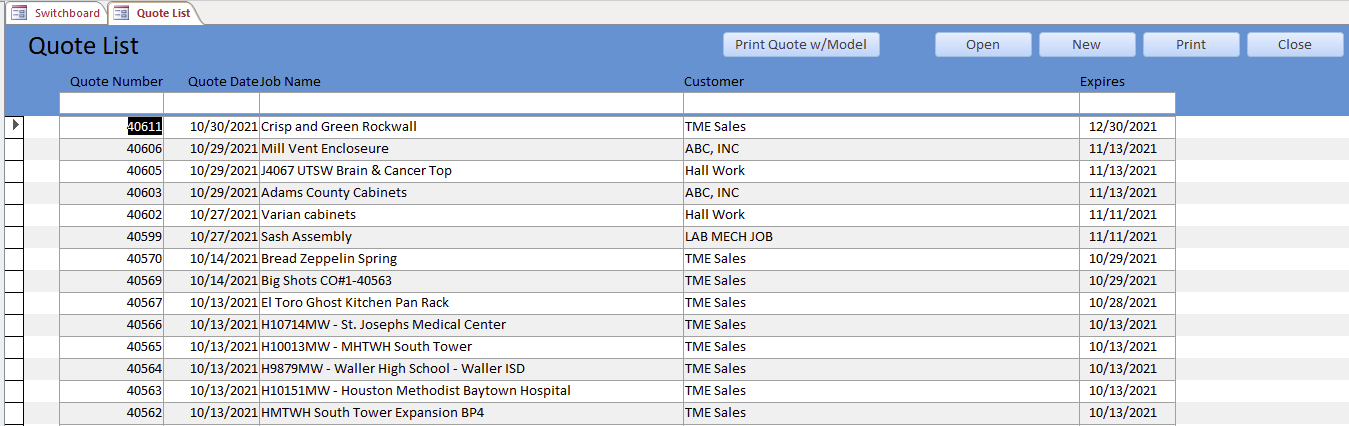The image size is (1349, 426).
Task: Click the Expires filter field
Action: tap(1126, 103)
